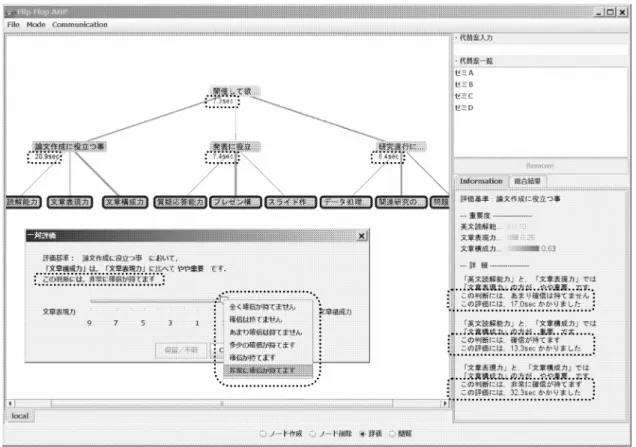Viewport: 636px width, 447px height.
Task: Close the 一対評価 dialog
Action: pos(362,236)
